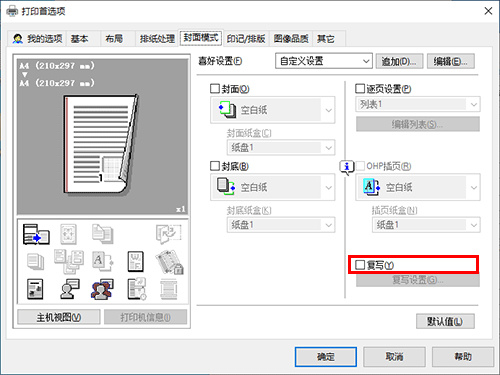Toggle the OHP插页 checkbox

pyautogui.click(x=360, y=166)
